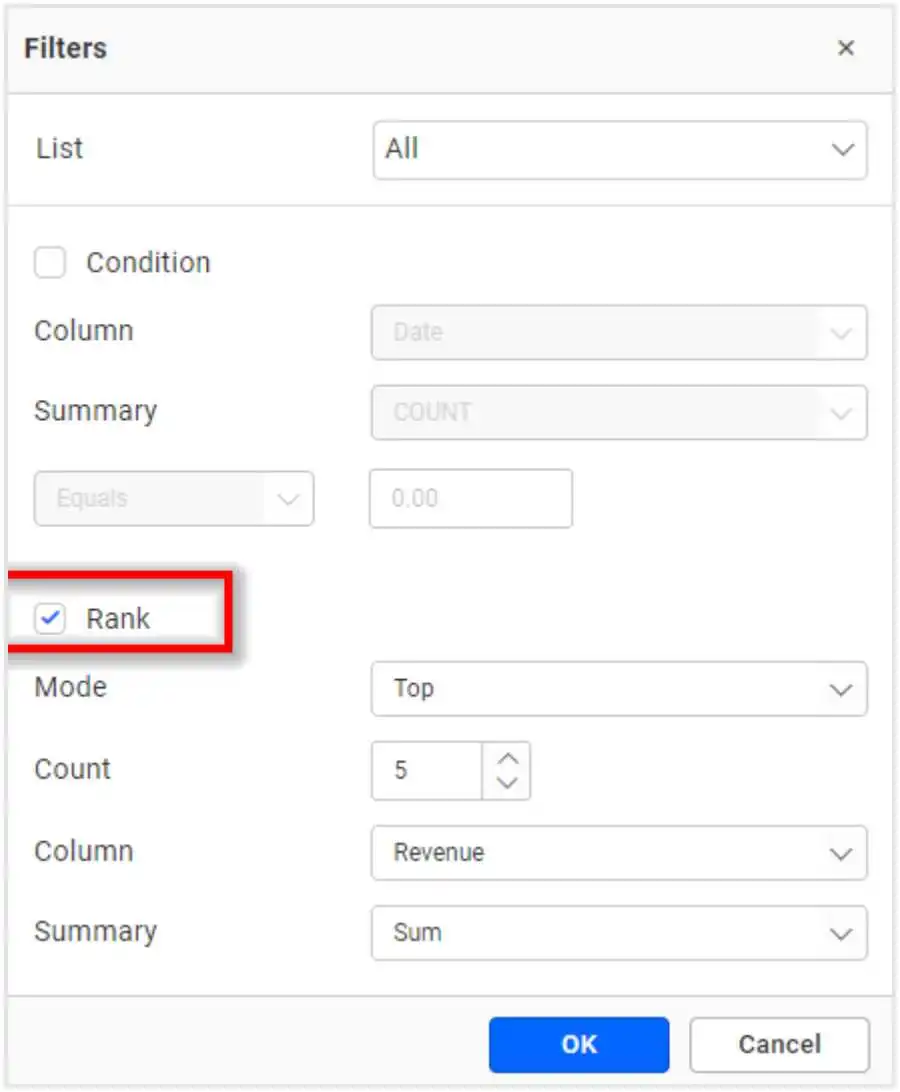
Task: Dismiss the dialog with Cancel
Action: click(780, 1044)
